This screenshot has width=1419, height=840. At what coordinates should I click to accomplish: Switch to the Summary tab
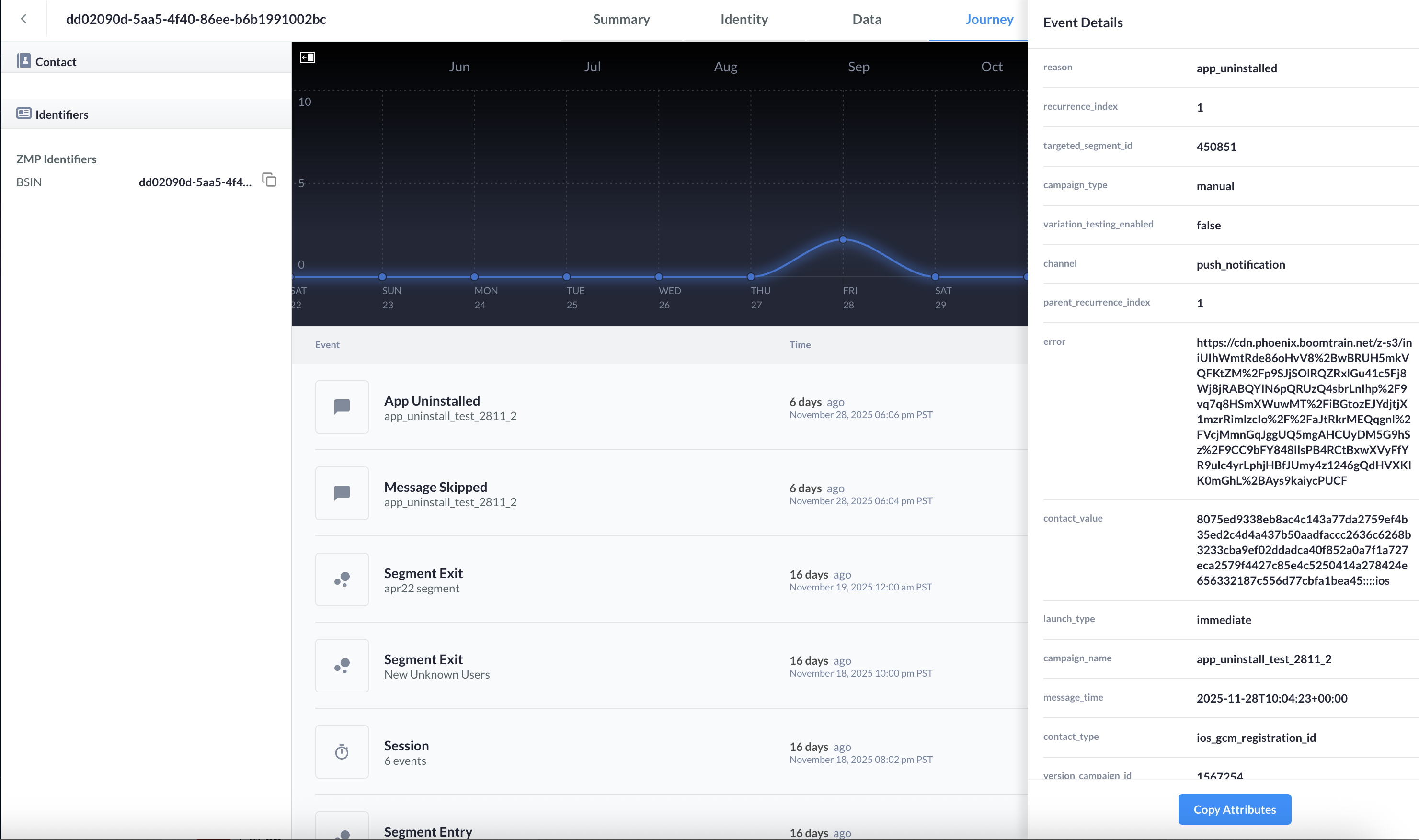coord(621,19)
